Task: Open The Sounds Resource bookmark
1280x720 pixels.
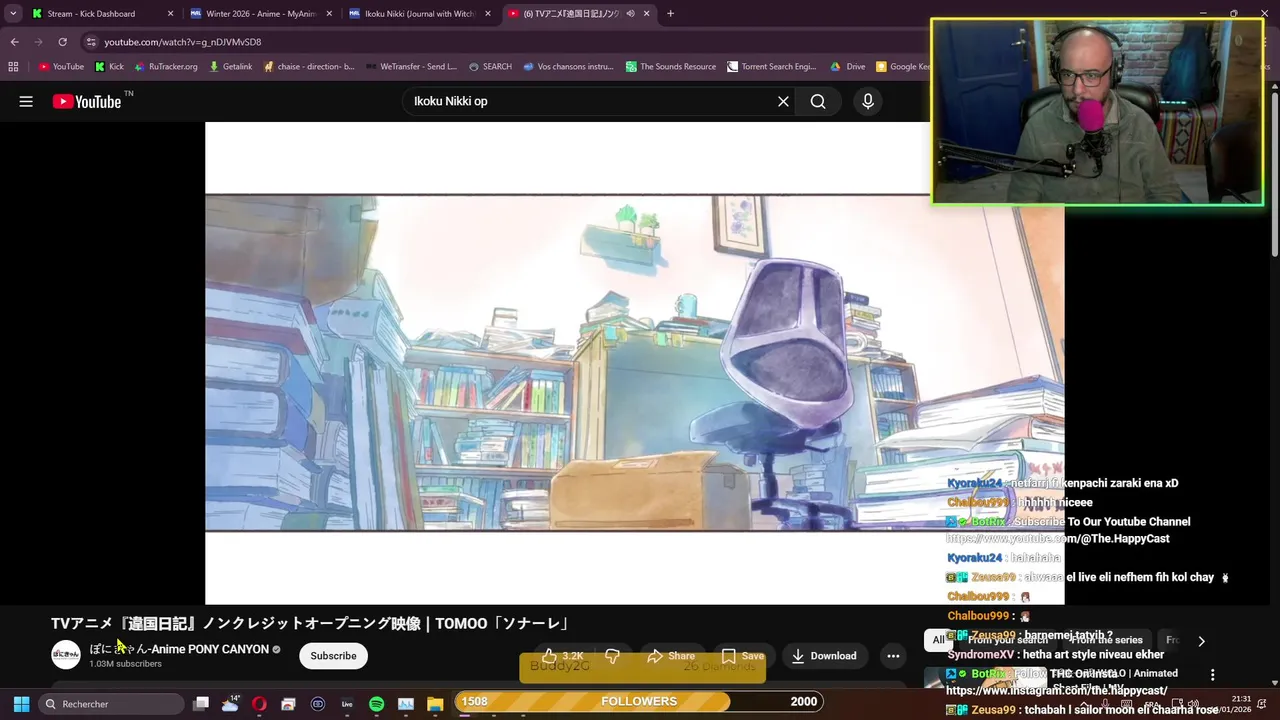Action: click(671, 67)
